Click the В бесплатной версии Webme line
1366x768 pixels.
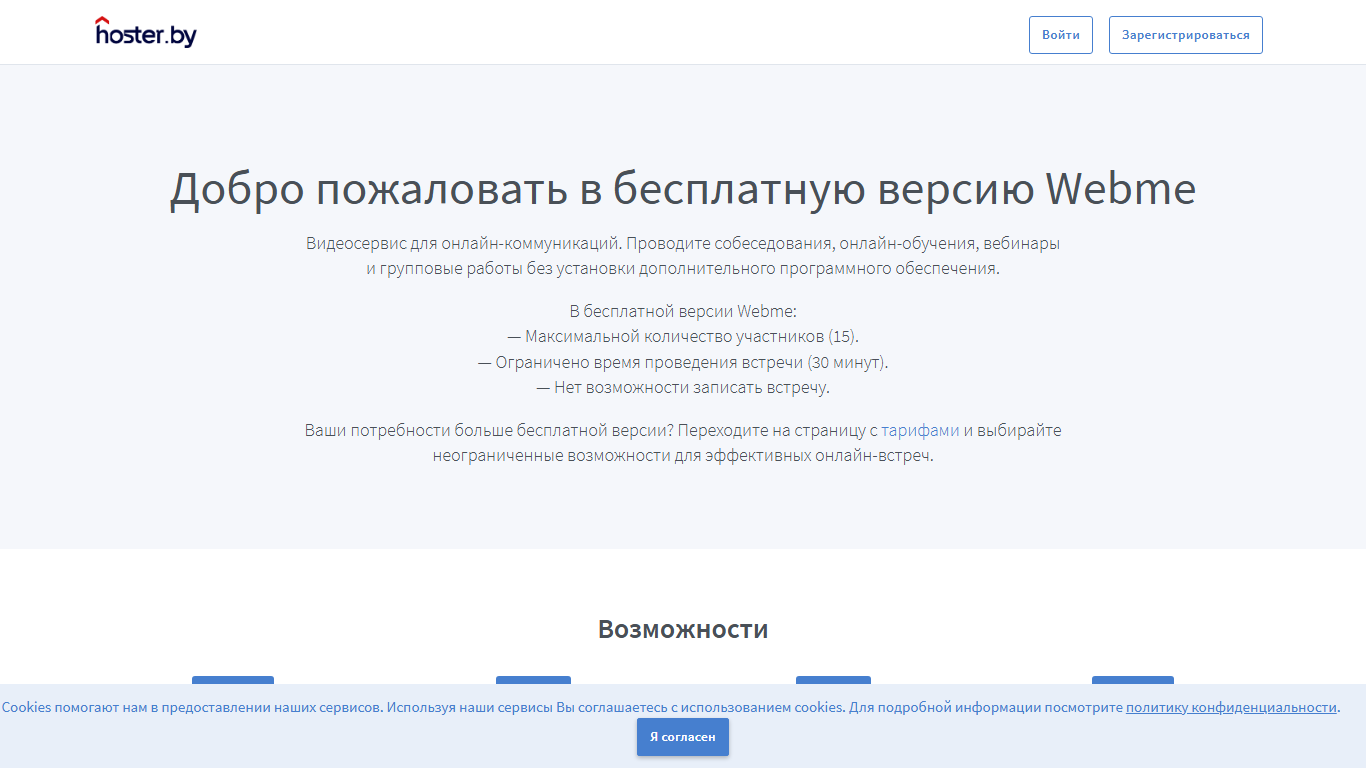point(683,311)
